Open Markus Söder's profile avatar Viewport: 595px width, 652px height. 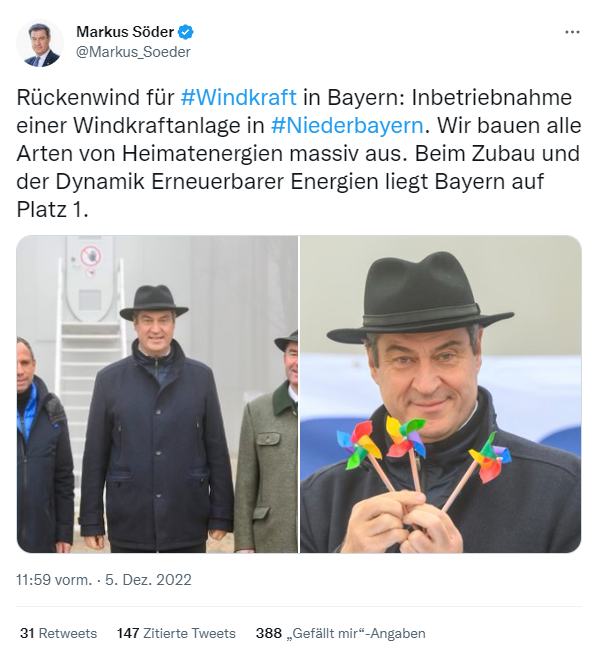[40, 43]
